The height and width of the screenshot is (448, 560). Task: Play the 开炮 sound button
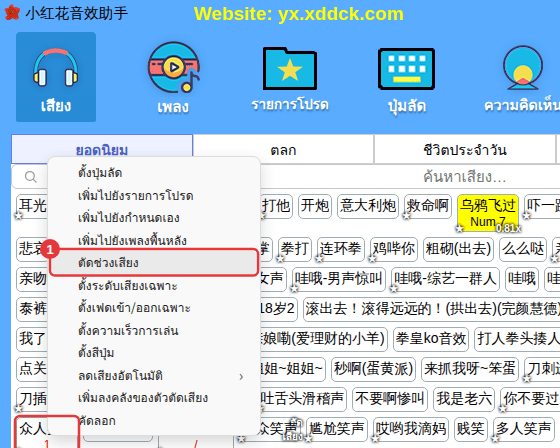315,206
